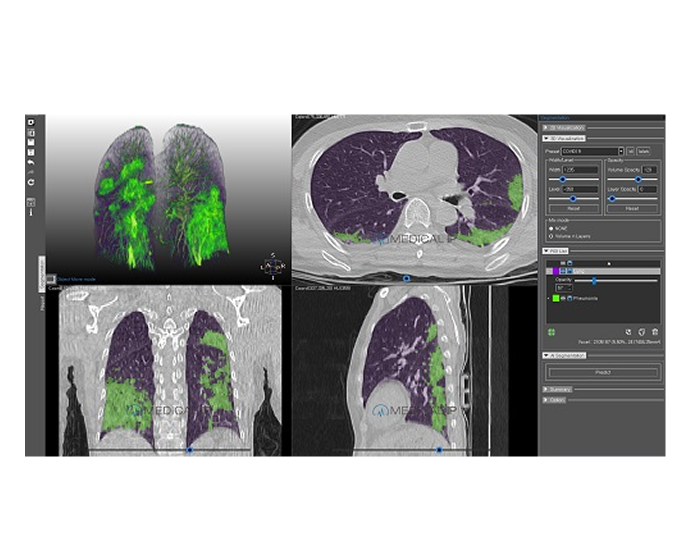700x558 pixels.
Task: Reset the Width/Level settings
Action: tap(574, 209)
